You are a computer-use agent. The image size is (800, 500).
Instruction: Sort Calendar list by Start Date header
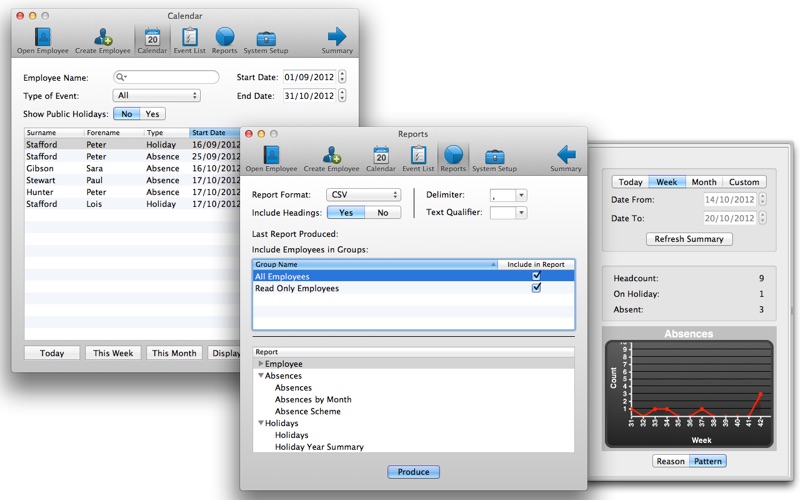click(x=214, y=133)
